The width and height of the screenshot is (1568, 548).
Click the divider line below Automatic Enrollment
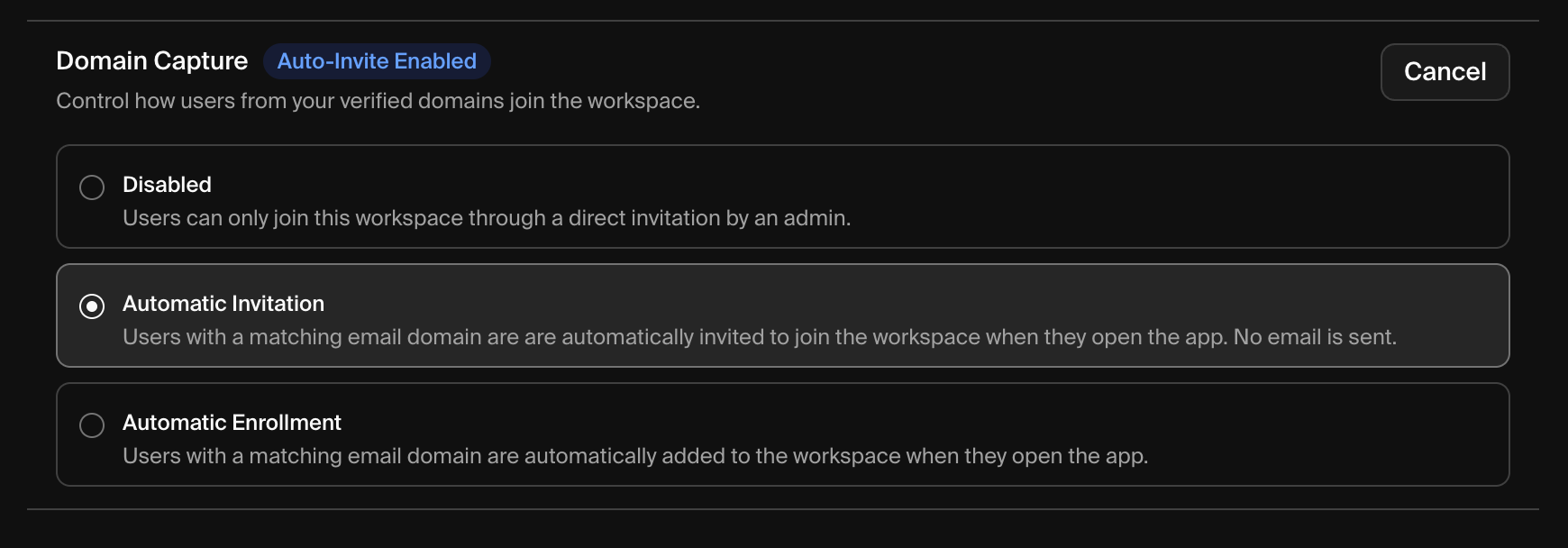coord(782,509)
